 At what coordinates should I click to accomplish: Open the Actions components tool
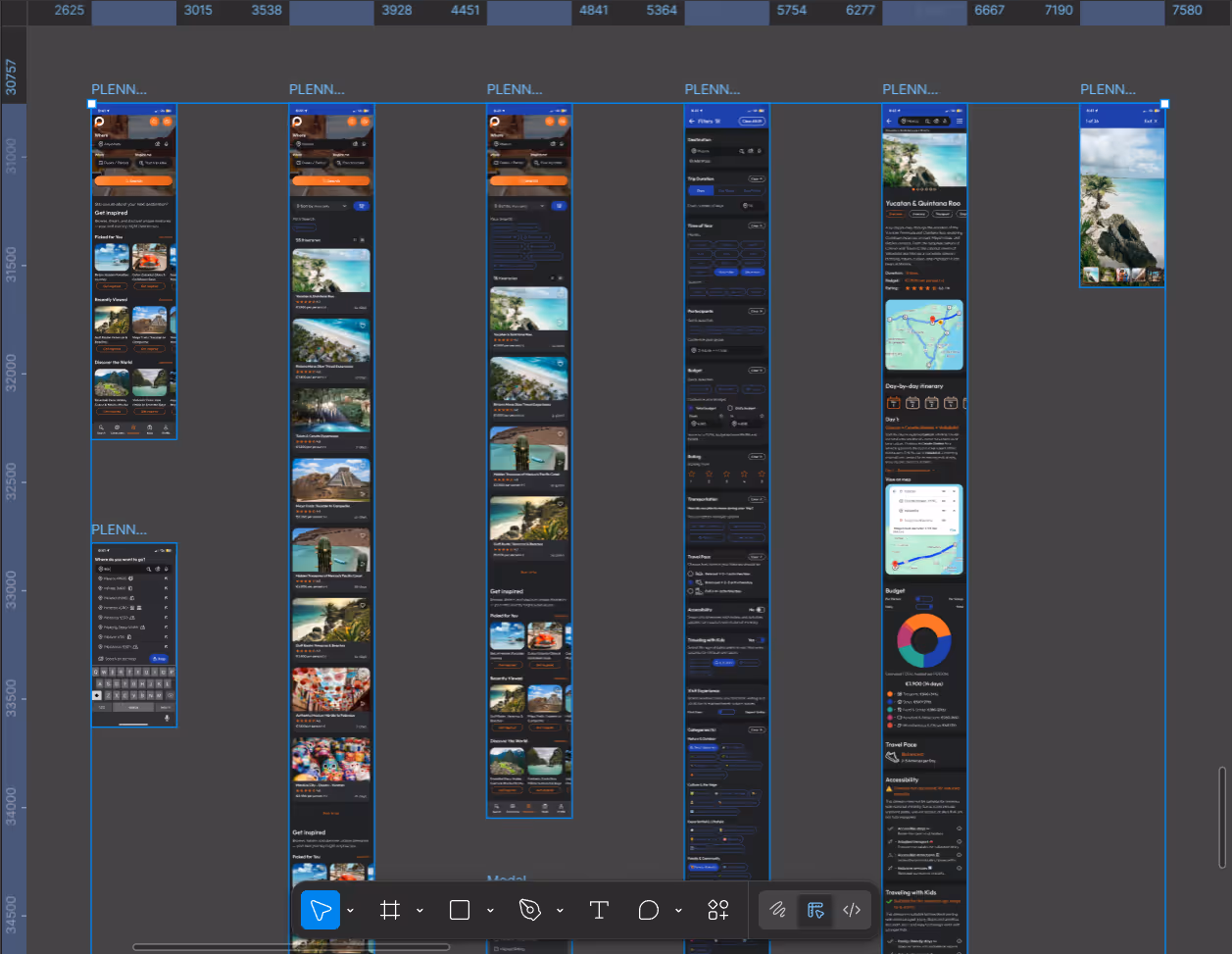pos(718,910)
